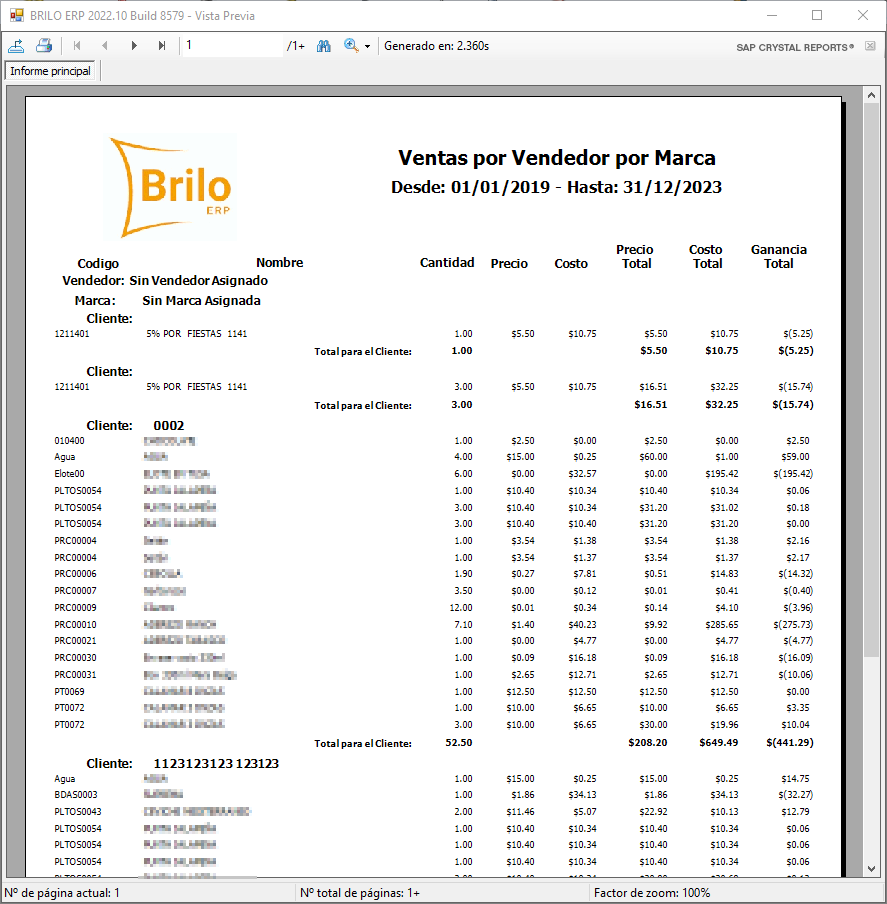Go to the first page icon
Screen dimensions: 887x904
(76, 45)
